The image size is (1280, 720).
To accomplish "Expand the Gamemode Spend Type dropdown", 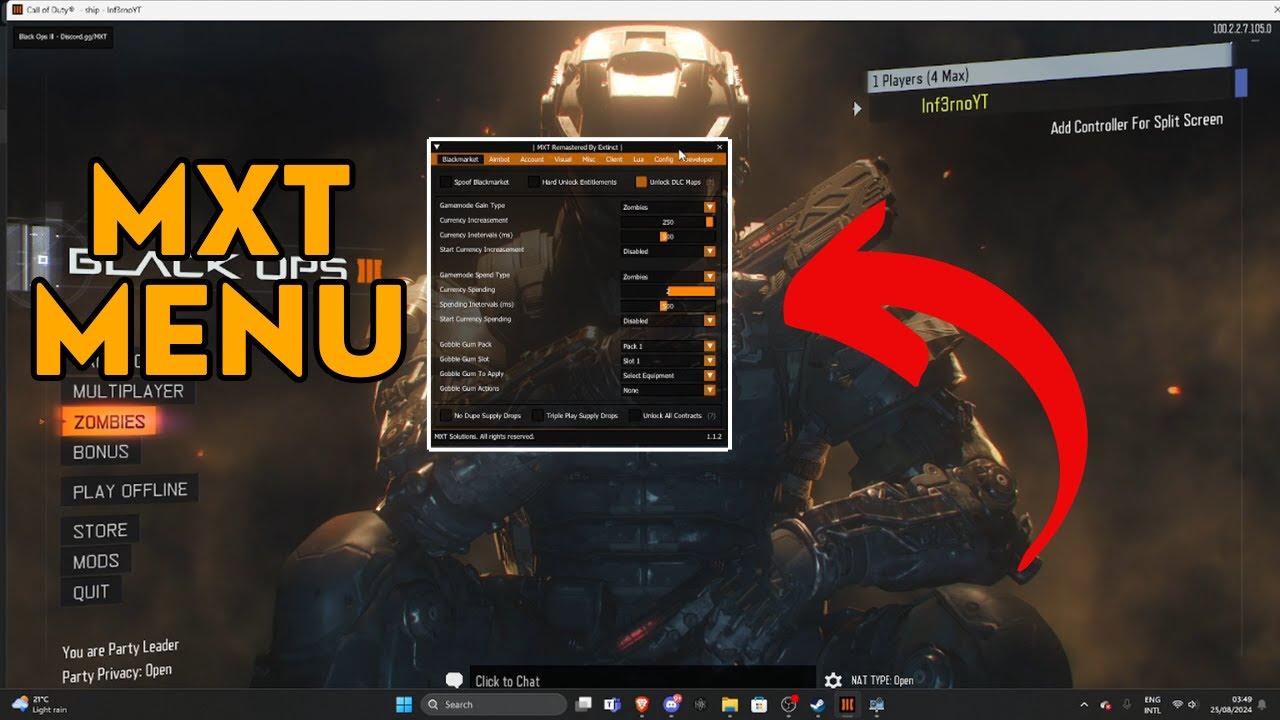I will tap(709, 276).
